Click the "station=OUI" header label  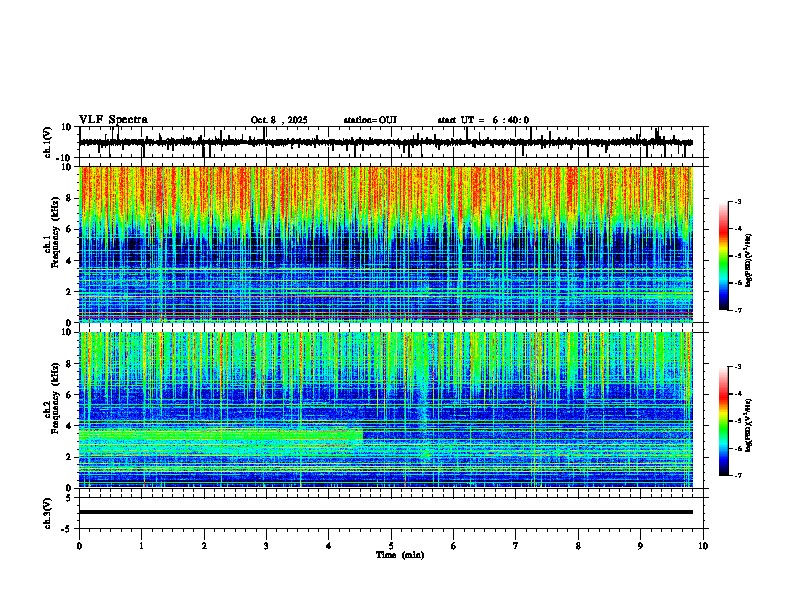[x=370, y=120]
